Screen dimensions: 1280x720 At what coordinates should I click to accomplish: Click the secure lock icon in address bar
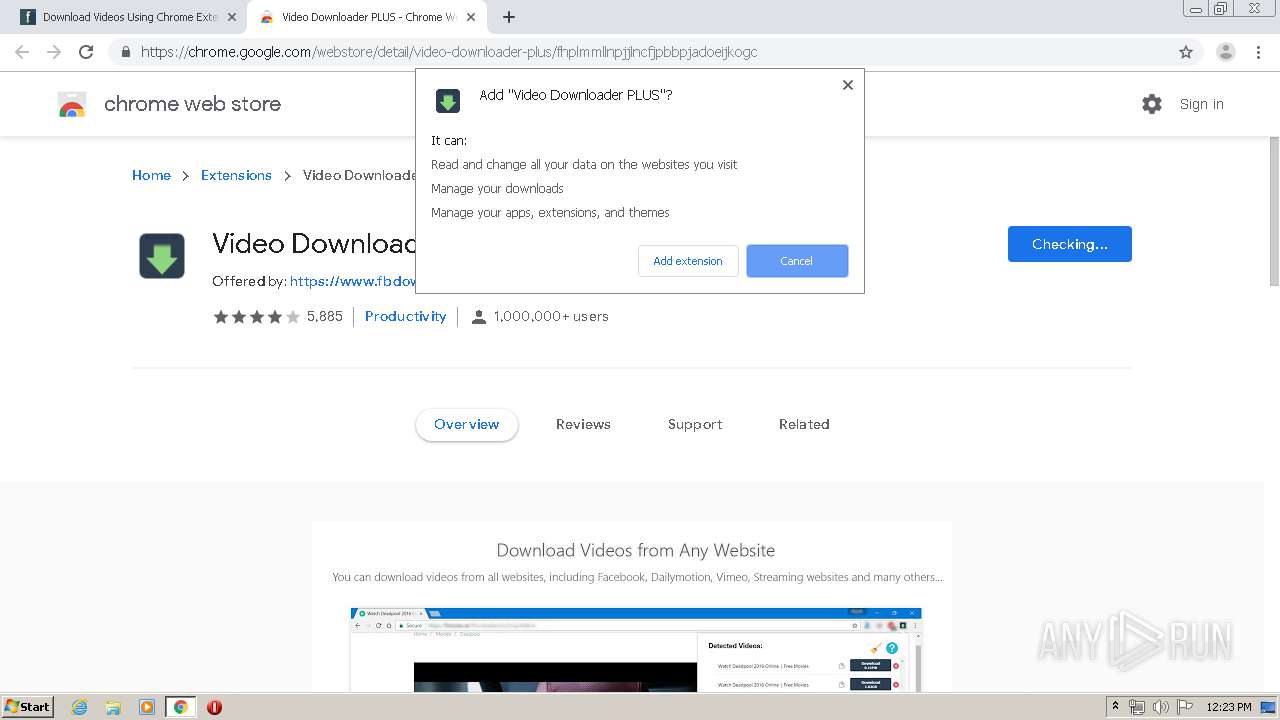click(x=126, y=52)
